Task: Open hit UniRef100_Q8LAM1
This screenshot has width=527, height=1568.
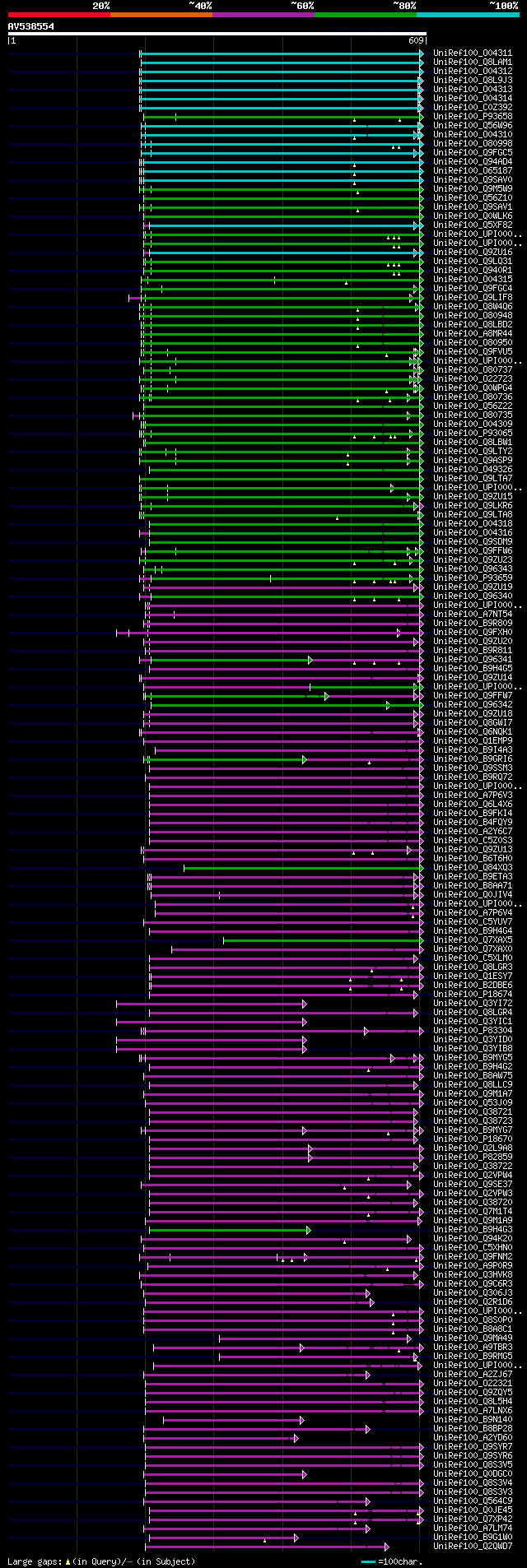Action: click(x=473, y=63)
